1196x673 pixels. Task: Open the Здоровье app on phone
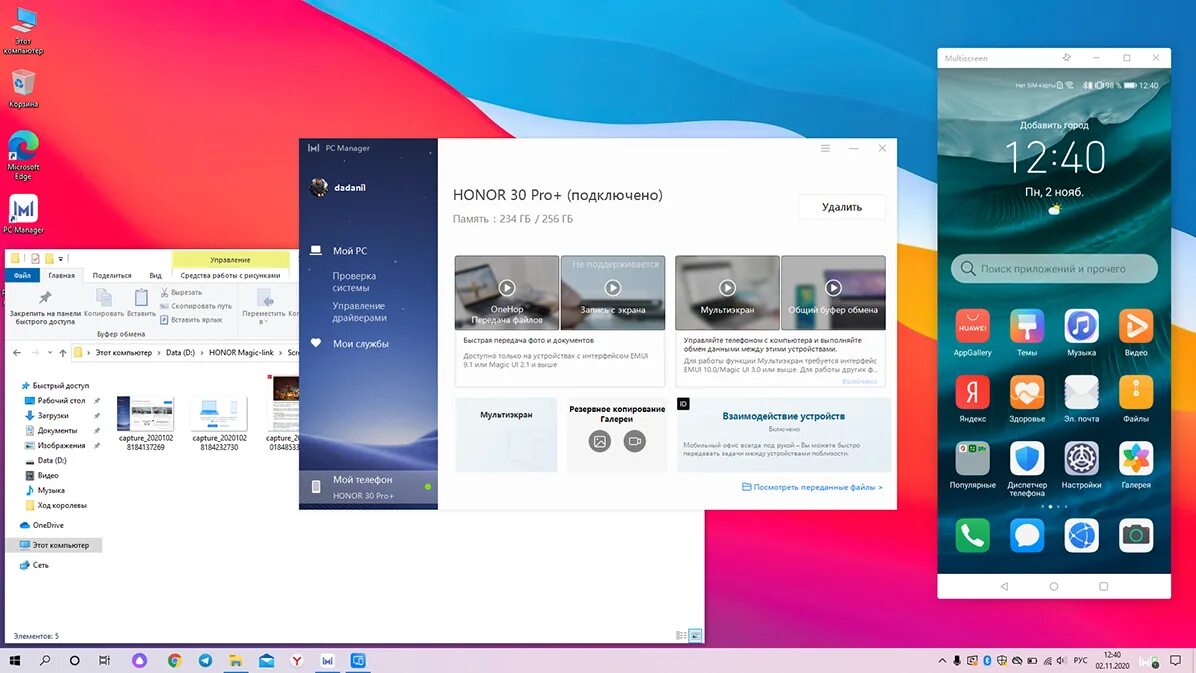(1027, 393)
